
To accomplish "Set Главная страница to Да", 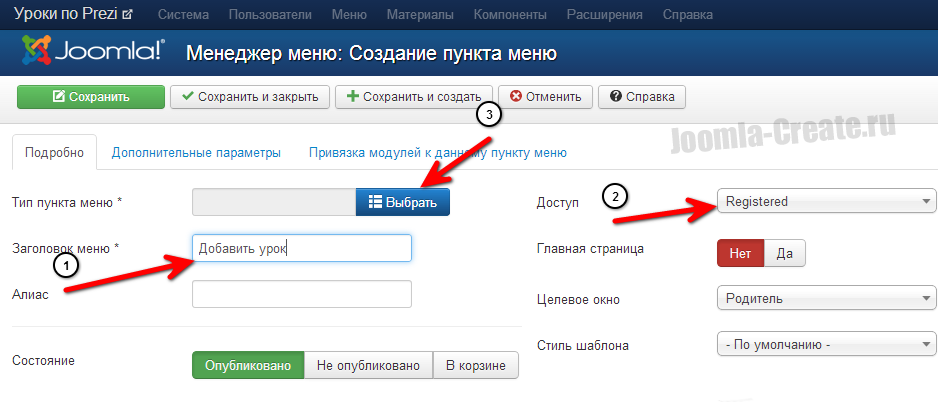I will [785, 253].
